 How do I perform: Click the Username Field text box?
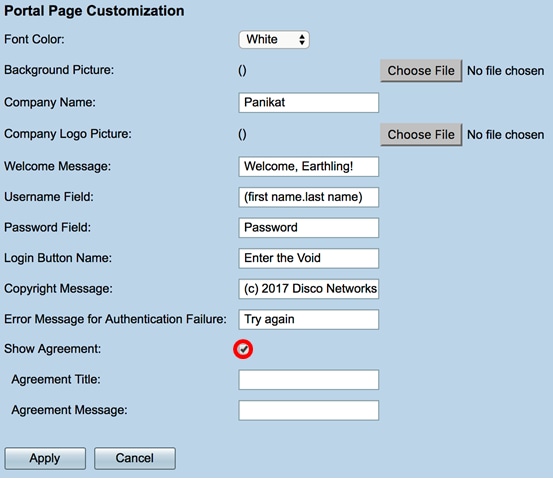(309, 197)
